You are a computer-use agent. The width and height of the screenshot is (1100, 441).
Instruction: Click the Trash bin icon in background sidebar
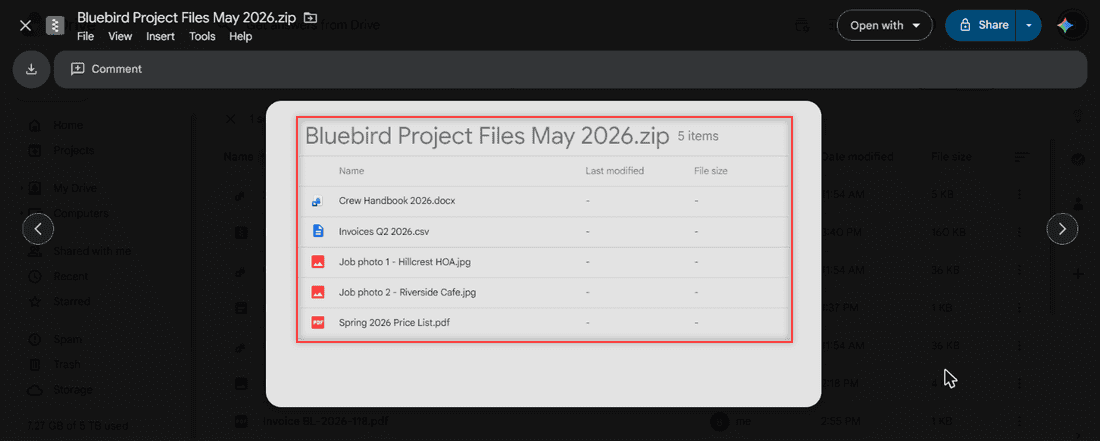pyautogui.click(x=34, y=365)
